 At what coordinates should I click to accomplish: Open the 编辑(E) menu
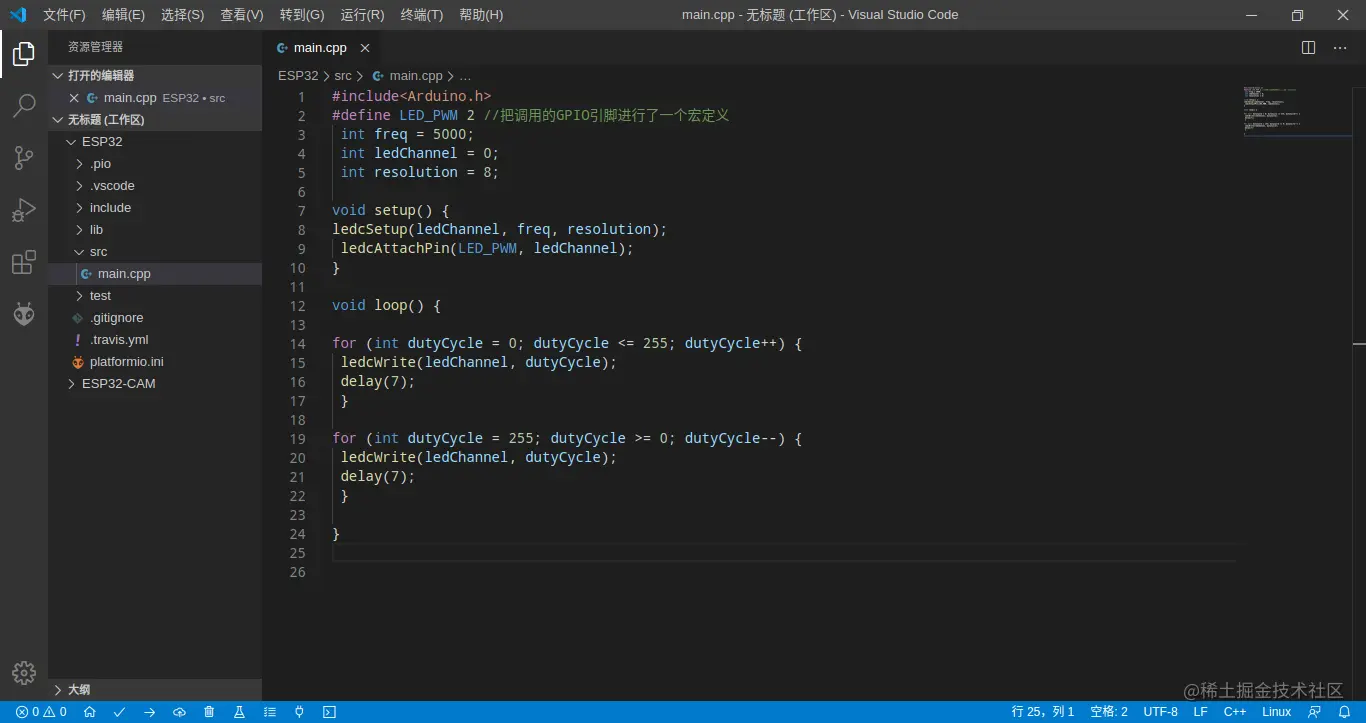(123, 15)
